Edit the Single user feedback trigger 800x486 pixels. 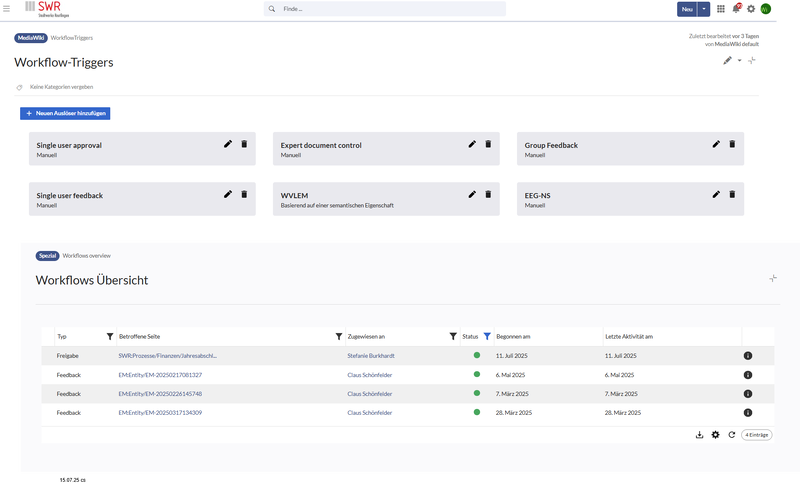coord(228,194)
